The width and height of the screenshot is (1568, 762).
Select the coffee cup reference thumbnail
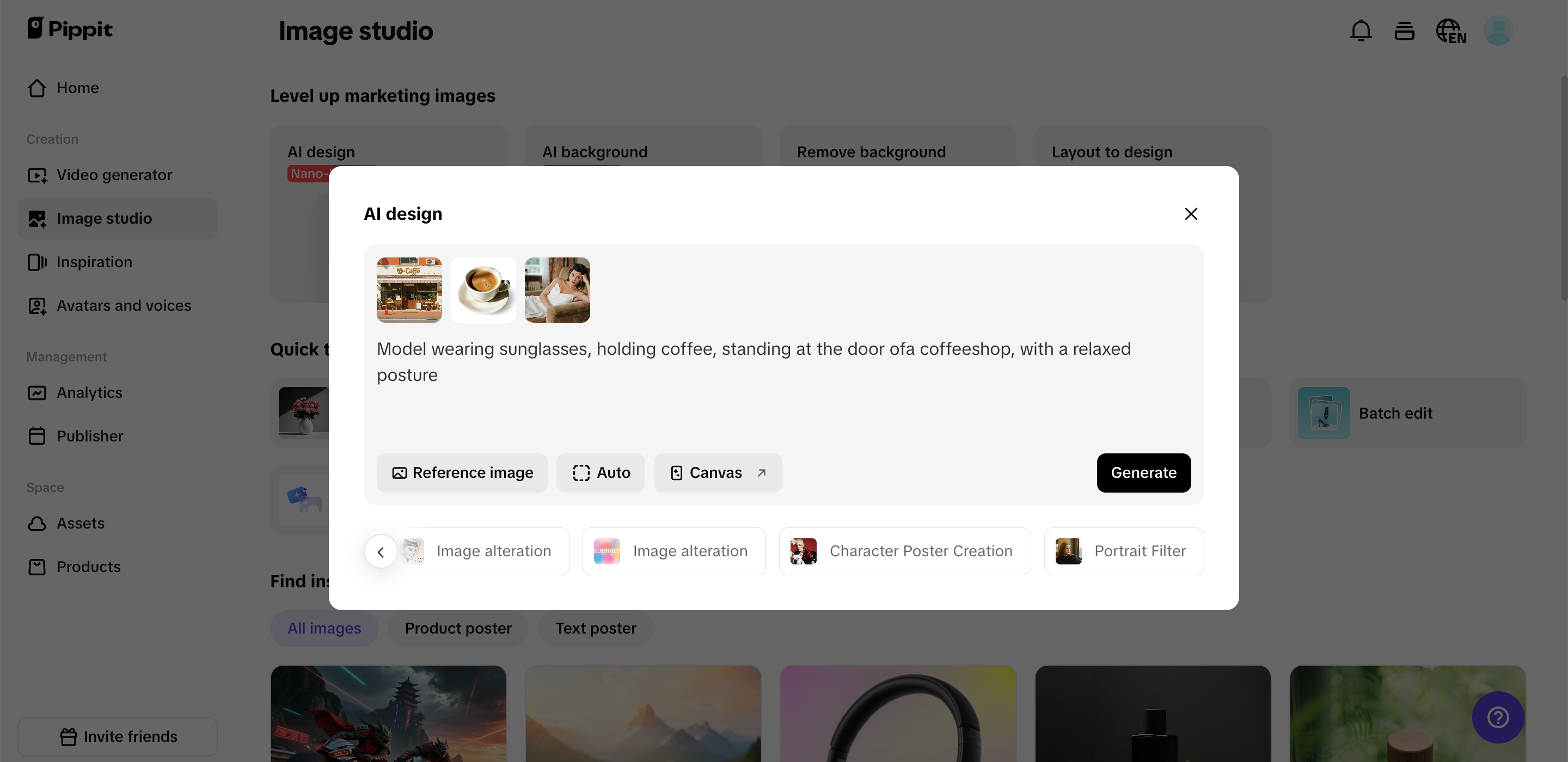tap(483, 290)
